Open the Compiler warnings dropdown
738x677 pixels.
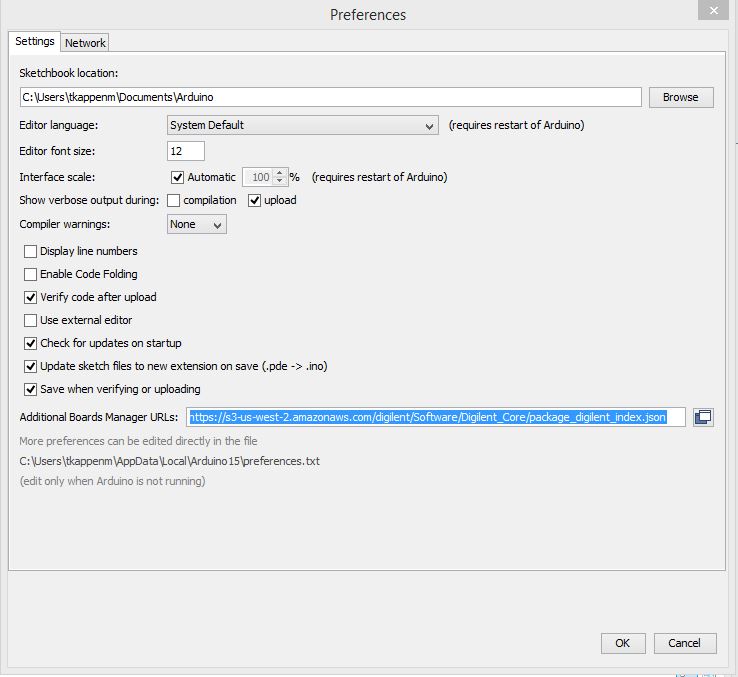197,225
